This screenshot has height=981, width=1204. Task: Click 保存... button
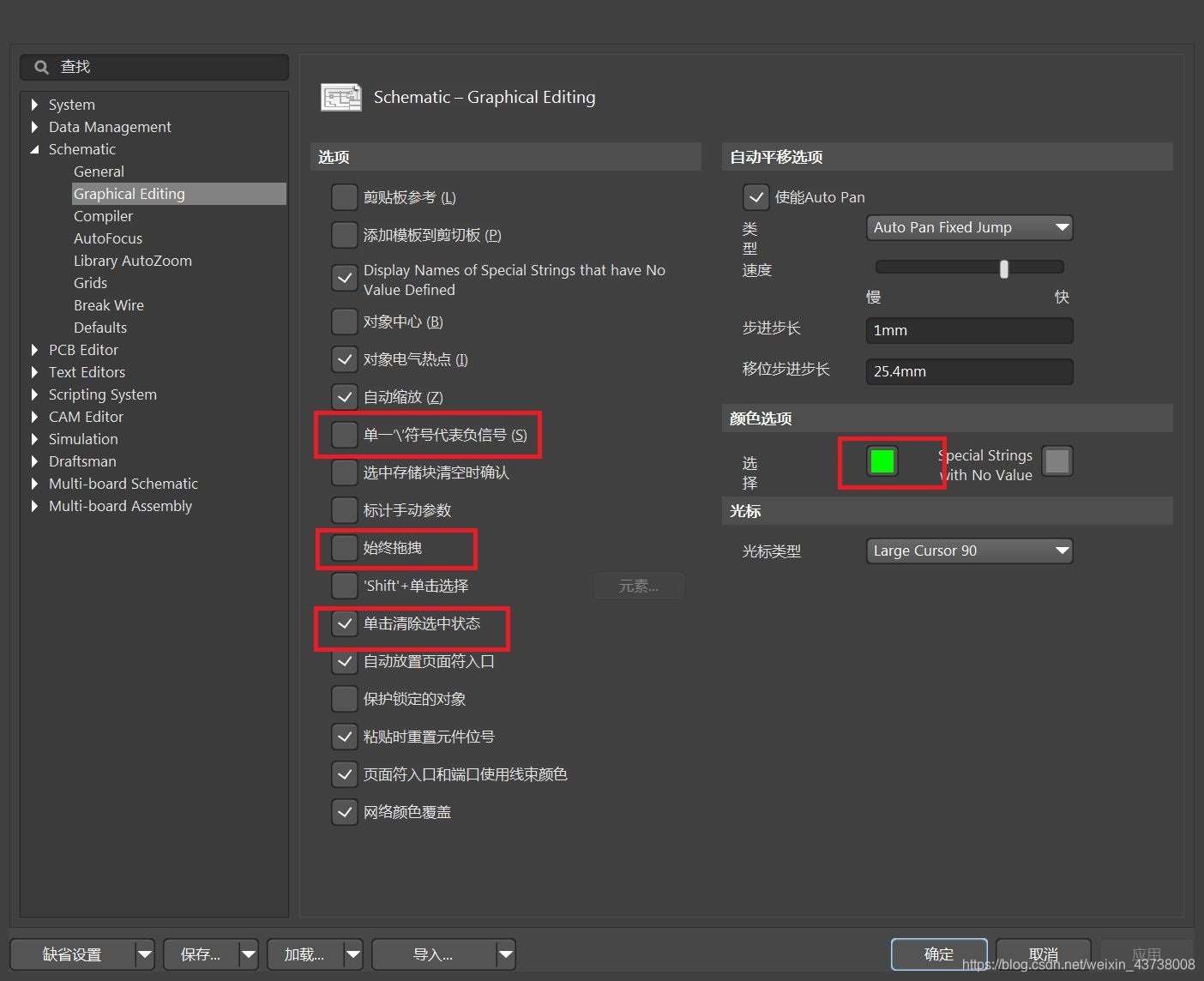[201, 954]
